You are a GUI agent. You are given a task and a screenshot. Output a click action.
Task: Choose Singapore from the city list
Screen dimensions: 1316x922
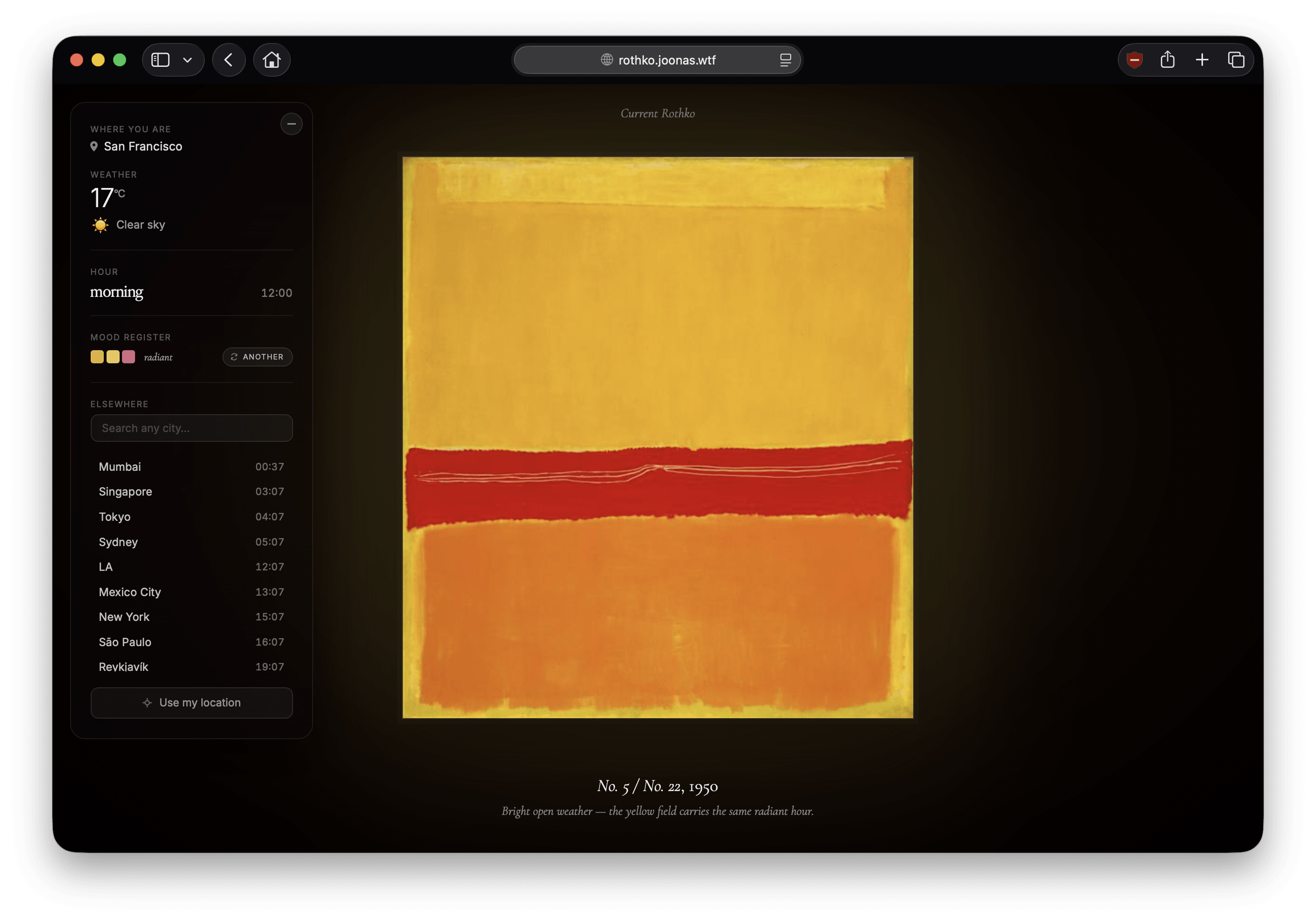click(x=192, y=491)
